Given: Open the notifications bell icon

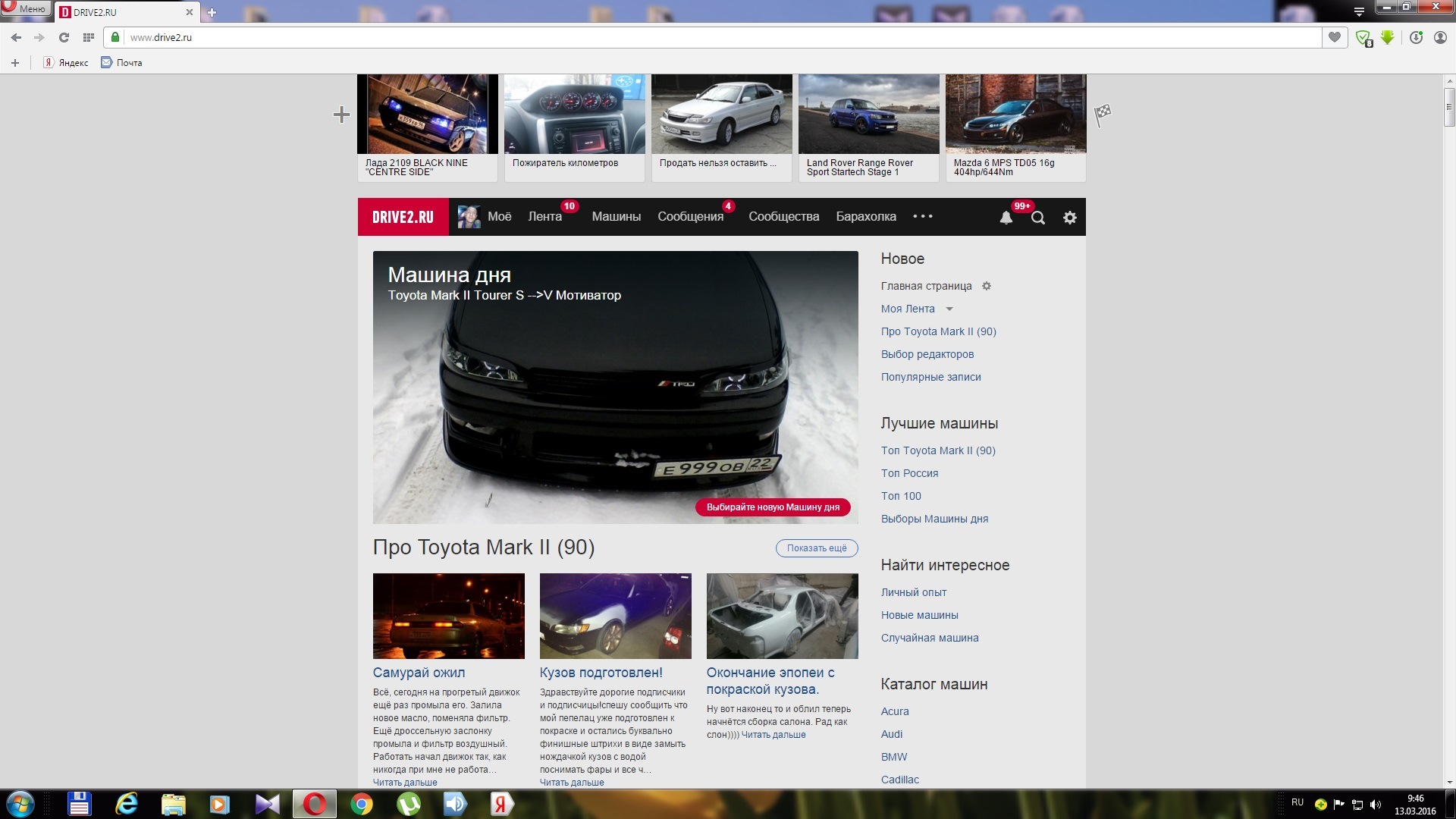Looking at the screenshot, I should pos(1006,218).
